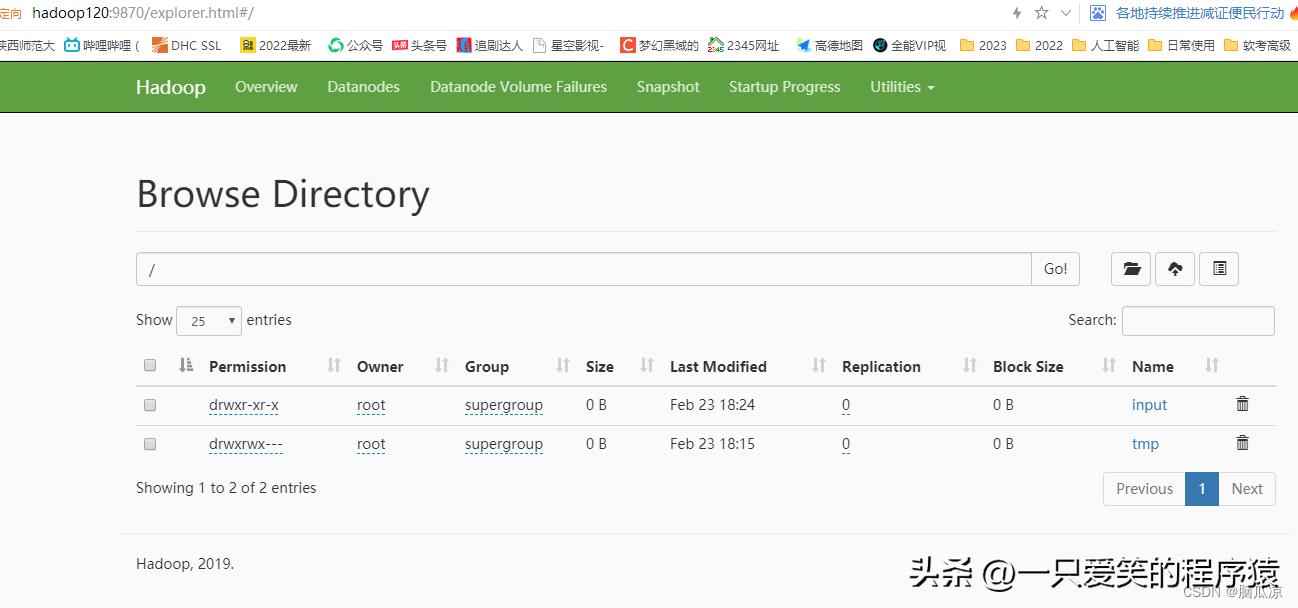This screenshot has height=608, width=1298.
Task: Click the trash icon next to input directory
Action: (x=1242, y=404)
